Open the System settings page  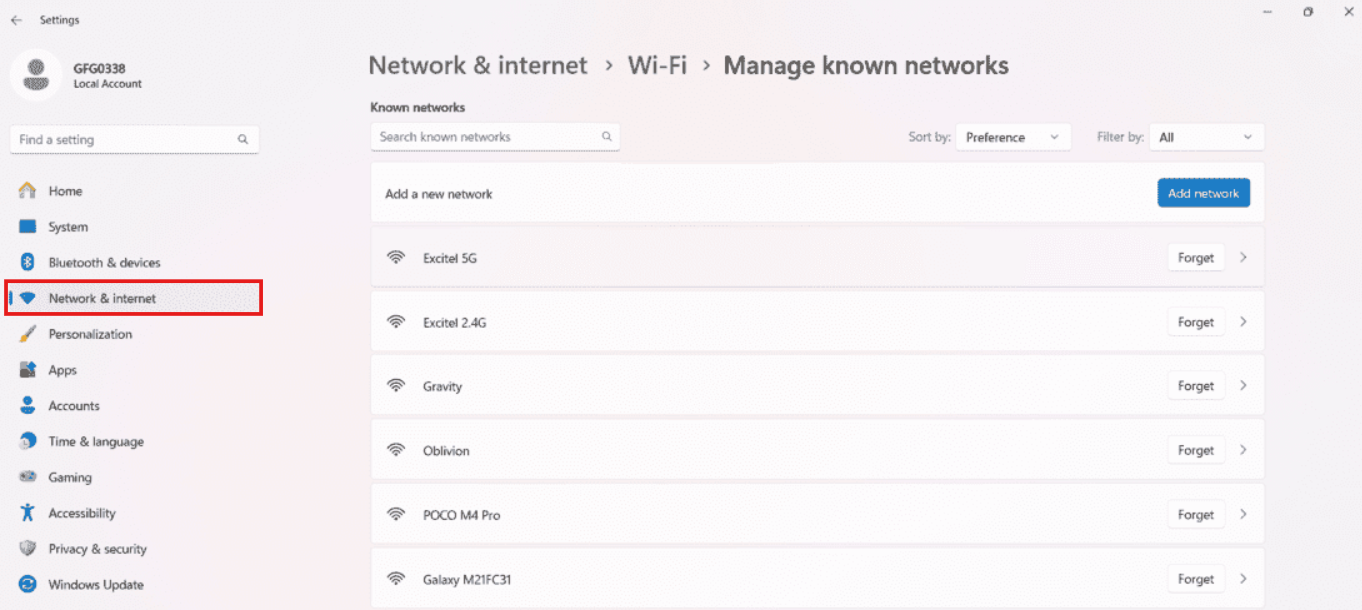click(68, 227)
